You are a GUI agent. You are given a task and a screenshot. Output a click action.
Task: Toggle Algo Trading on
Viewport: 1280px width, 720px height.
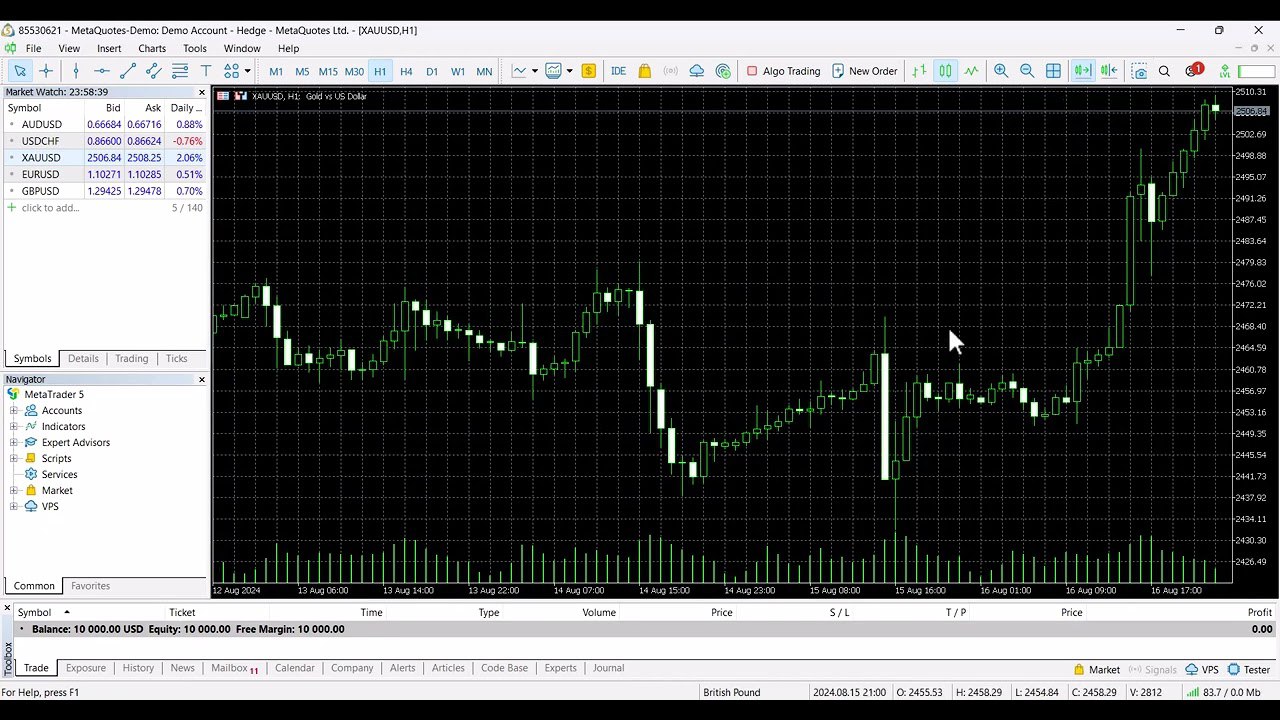[x=782, y=71]
